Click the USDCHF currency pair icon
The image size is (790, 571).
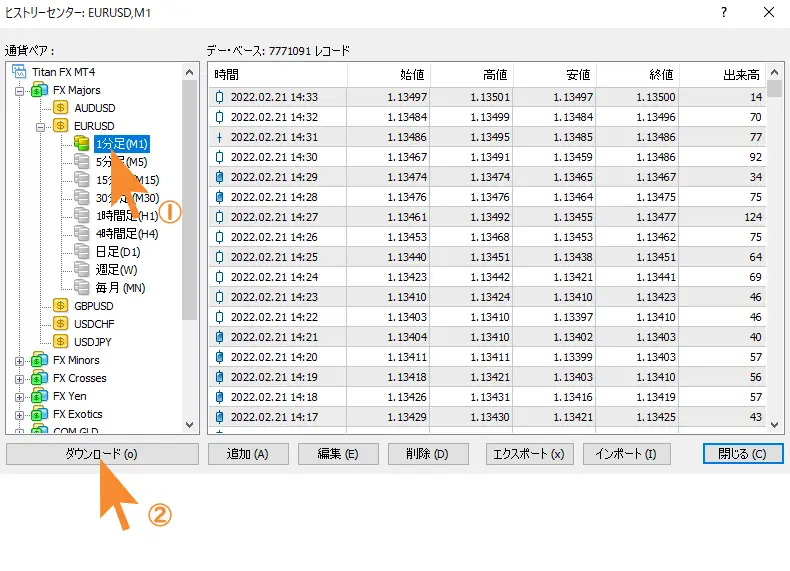[x=60, y=324]
